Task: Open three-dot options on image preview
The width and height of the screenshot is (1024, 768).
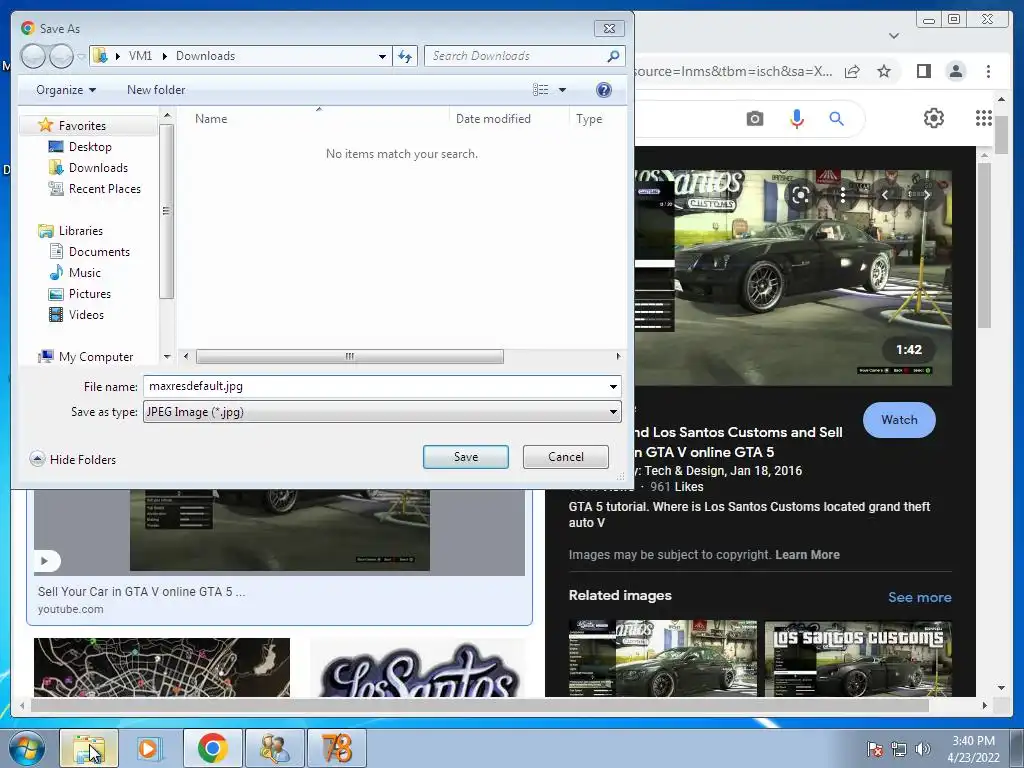Action: (x=842, y=195)
